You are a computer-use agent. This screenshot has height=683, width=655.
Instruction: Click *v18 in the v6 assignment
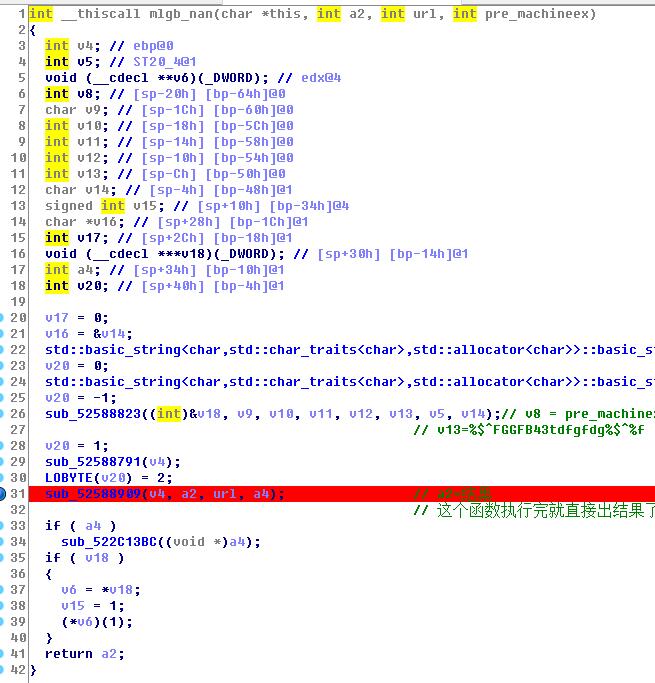click(117, 590)
